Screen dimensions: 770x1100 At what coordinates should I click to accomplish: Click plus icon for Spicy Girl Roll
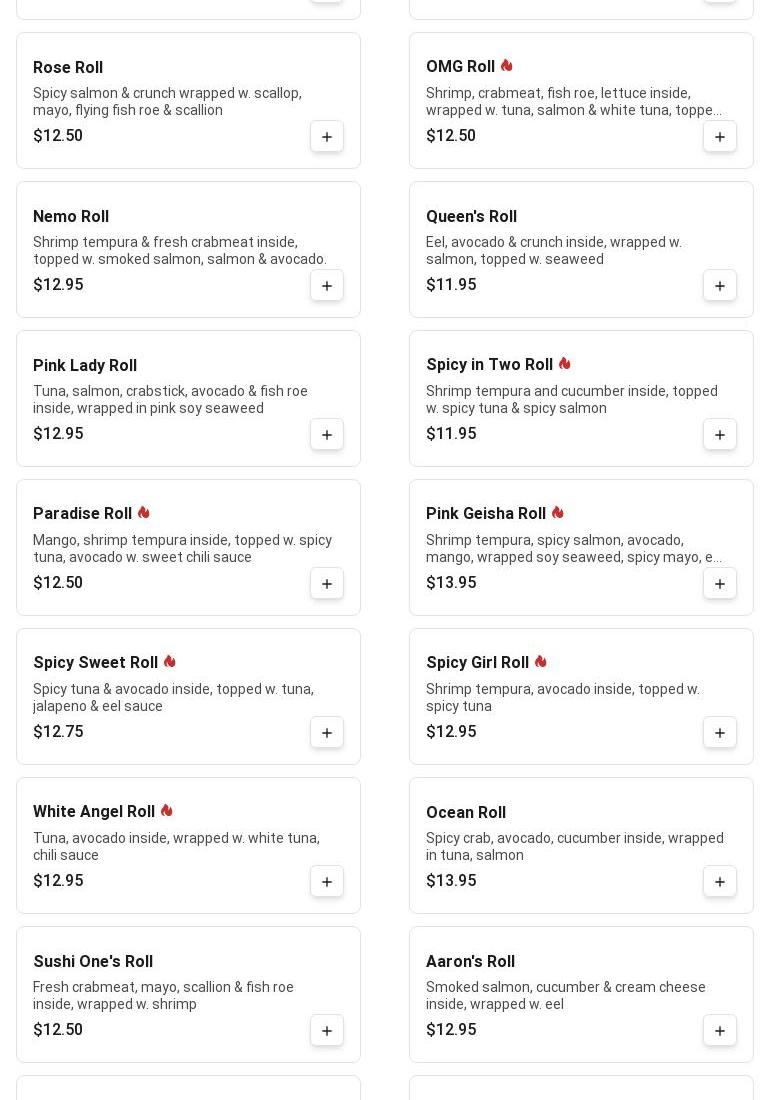[x=720, y=732]
